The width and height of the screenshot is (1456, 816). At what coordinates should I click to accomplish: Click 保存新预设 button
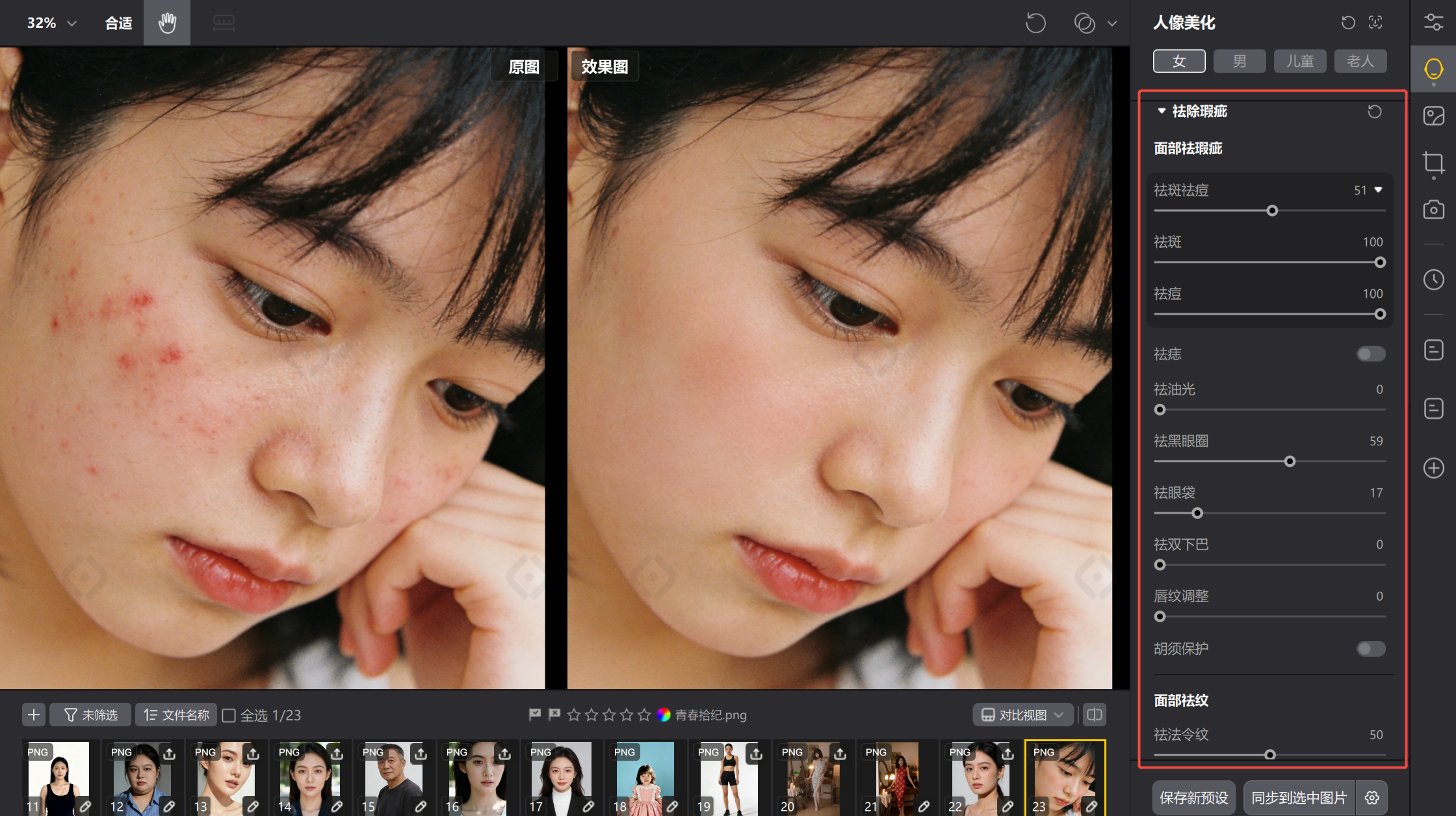click(1193, 798)
